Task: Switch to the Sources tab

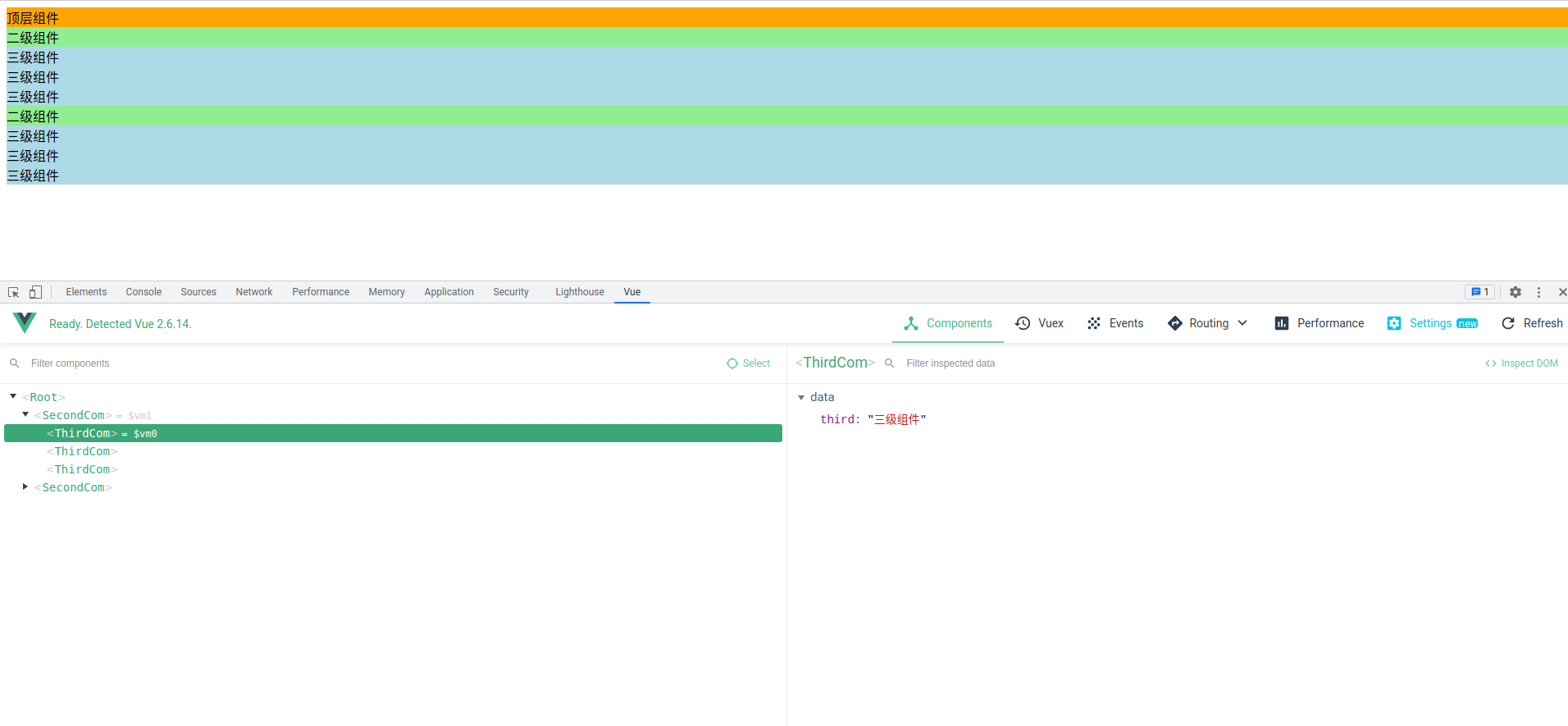Action: click(x=198, y=292)
